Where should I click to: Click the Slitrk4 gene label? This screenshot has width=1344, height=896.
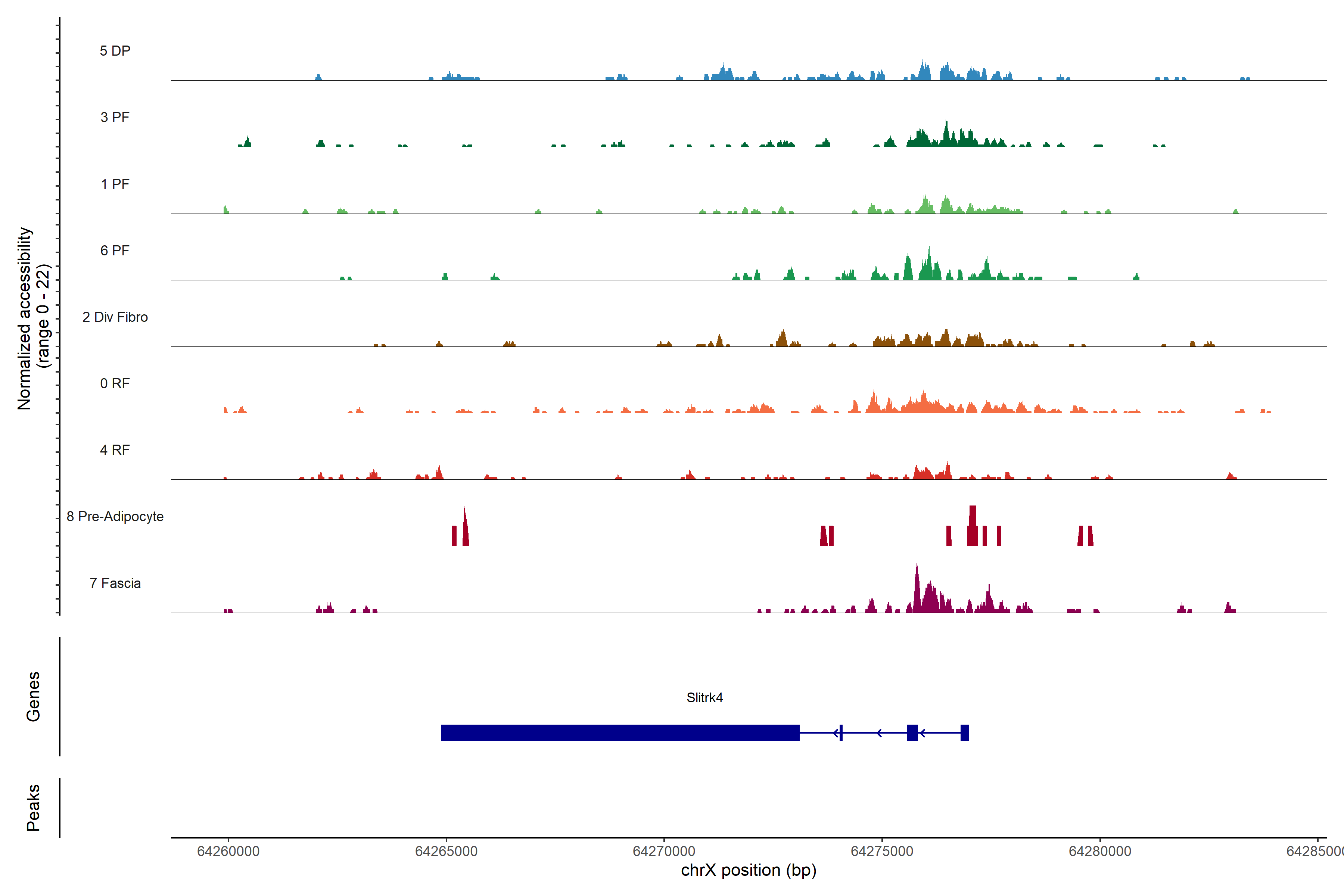tap(704, 698)
